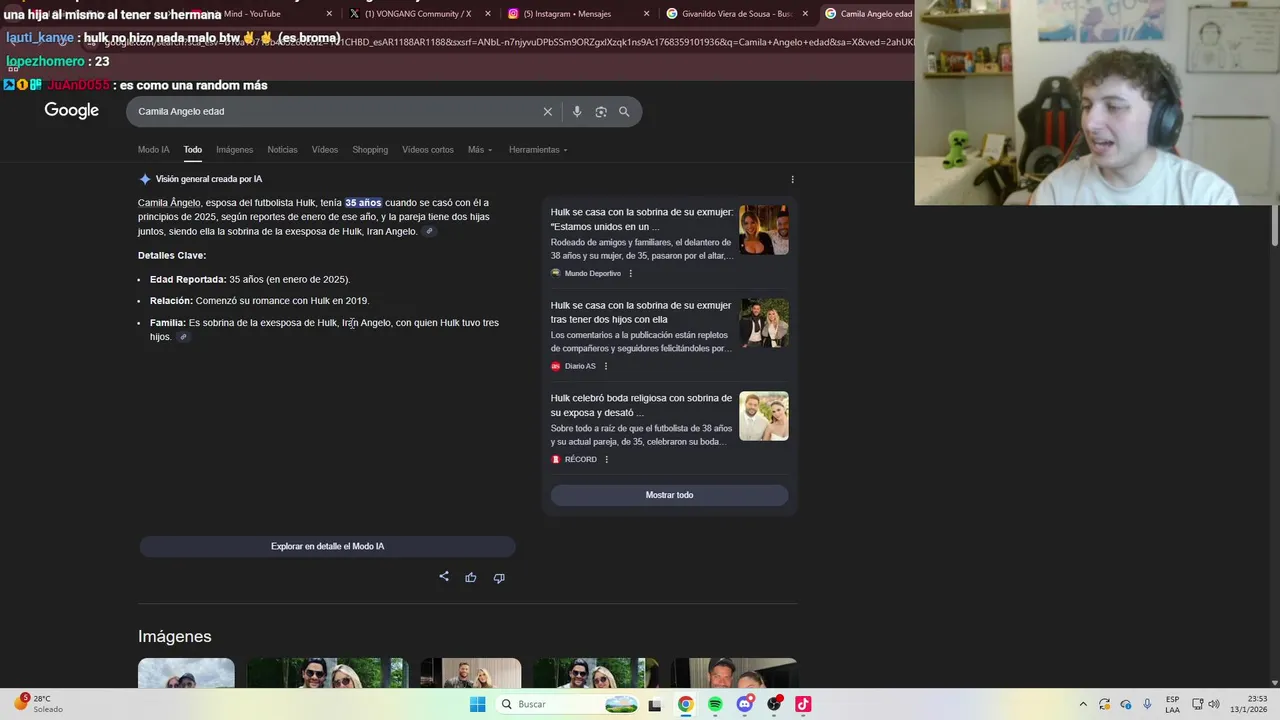
Task: Click the highlighted '35 años' text
Action: pyautogui.click(x=363, y=203)
